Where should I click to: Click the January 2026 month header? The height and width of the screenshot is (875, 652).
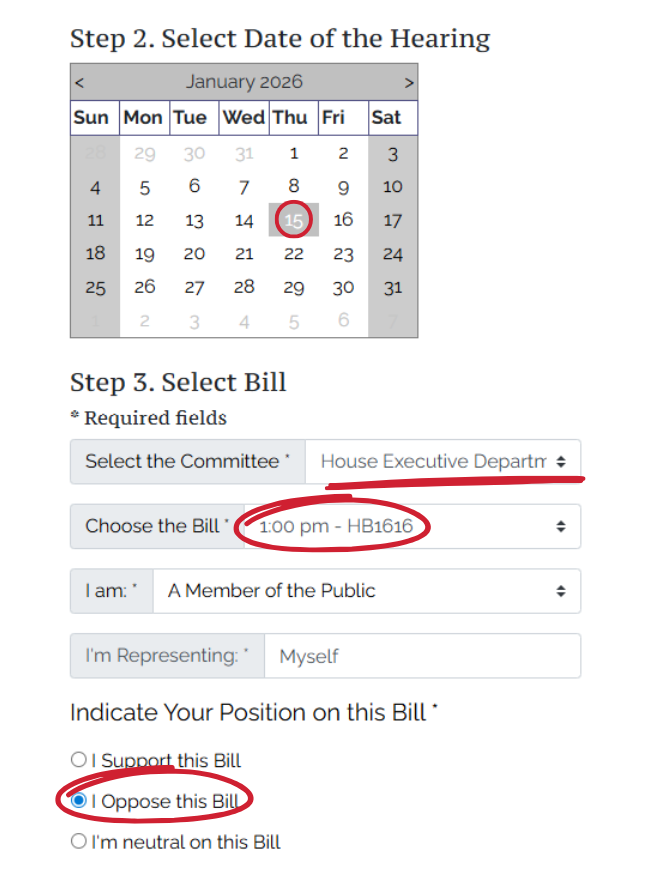244,82
